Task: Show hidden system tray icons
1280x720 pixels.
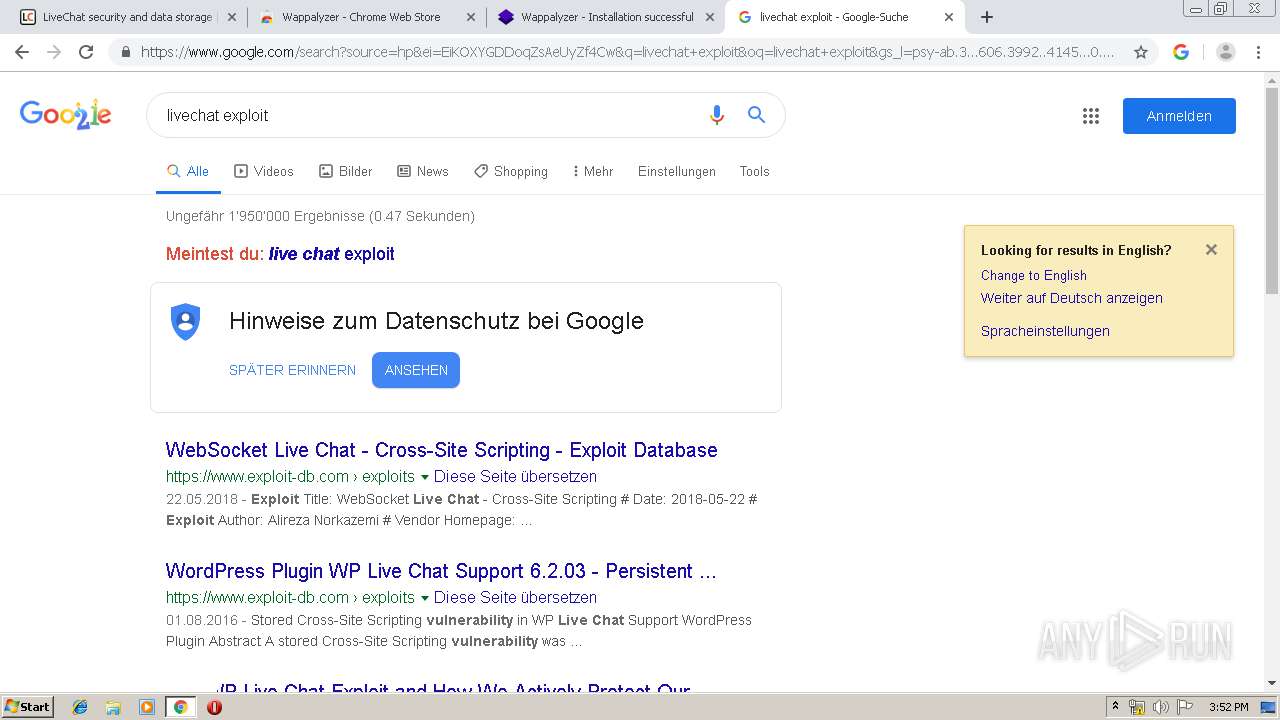Action: tap(1115, 707)
